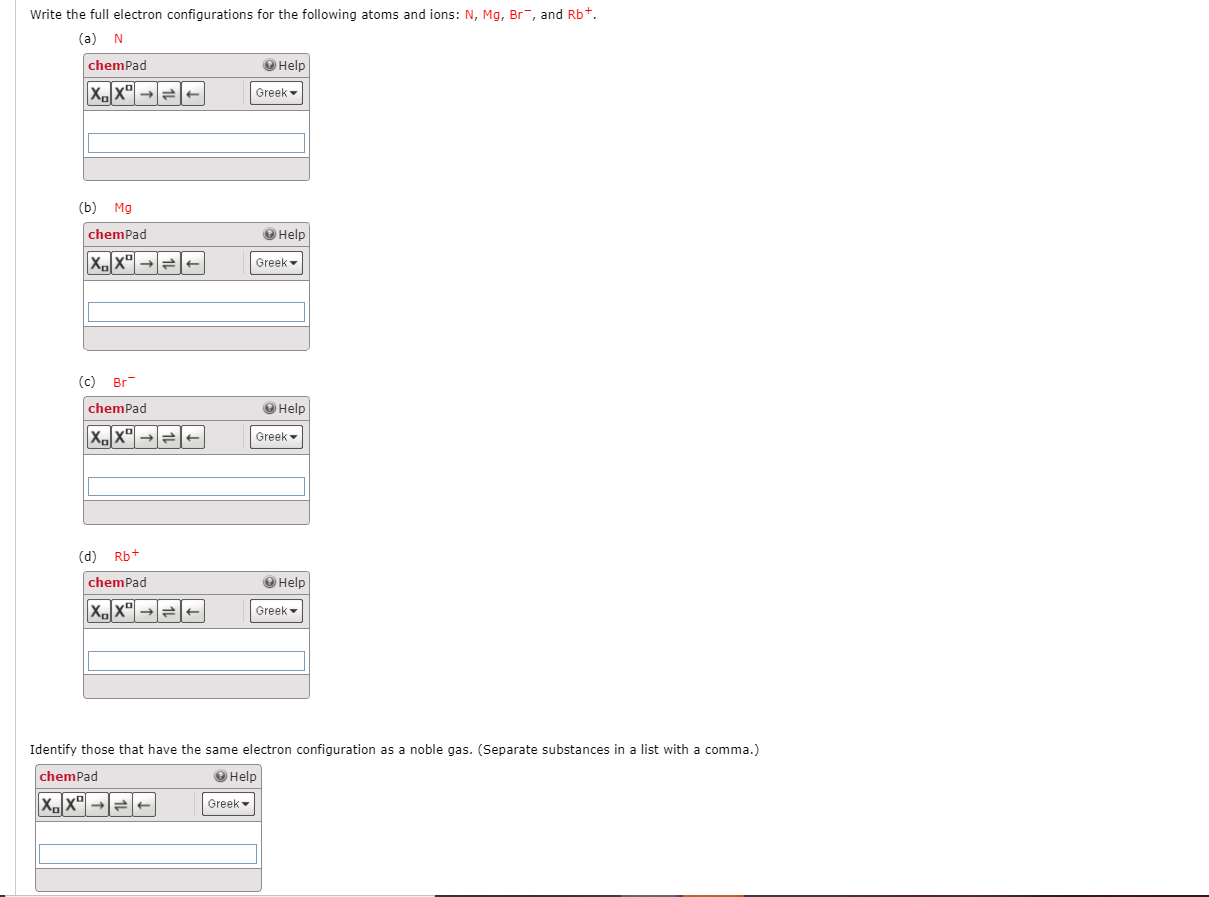
Task: Click the answer input field for Mg
Action: point(196,312)
